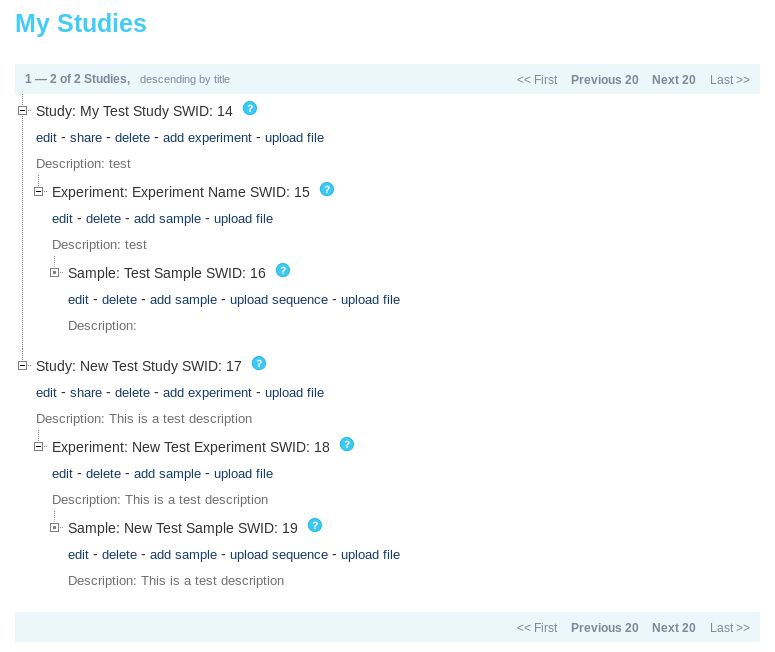Open help icon for Test Sample SWID 16
This screenshot has width=775, height=652.
pos(283,270)
